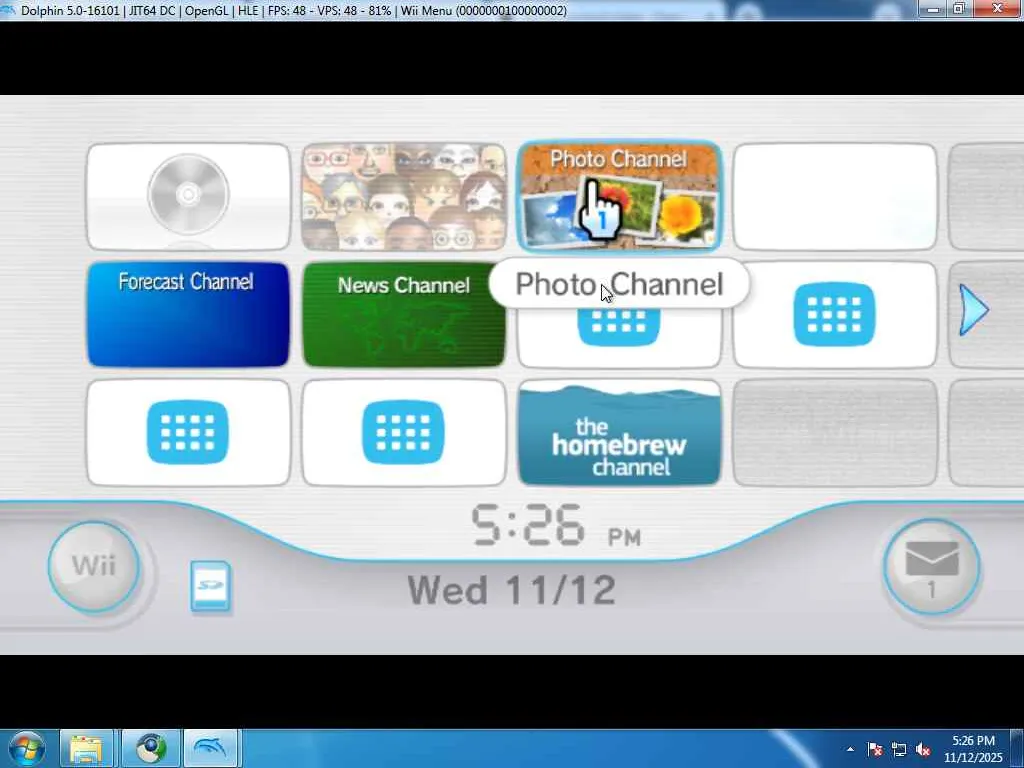Screen dimensions: 1024x768
Task: Launch the Photo Channel tile
Action: [619, 197]
